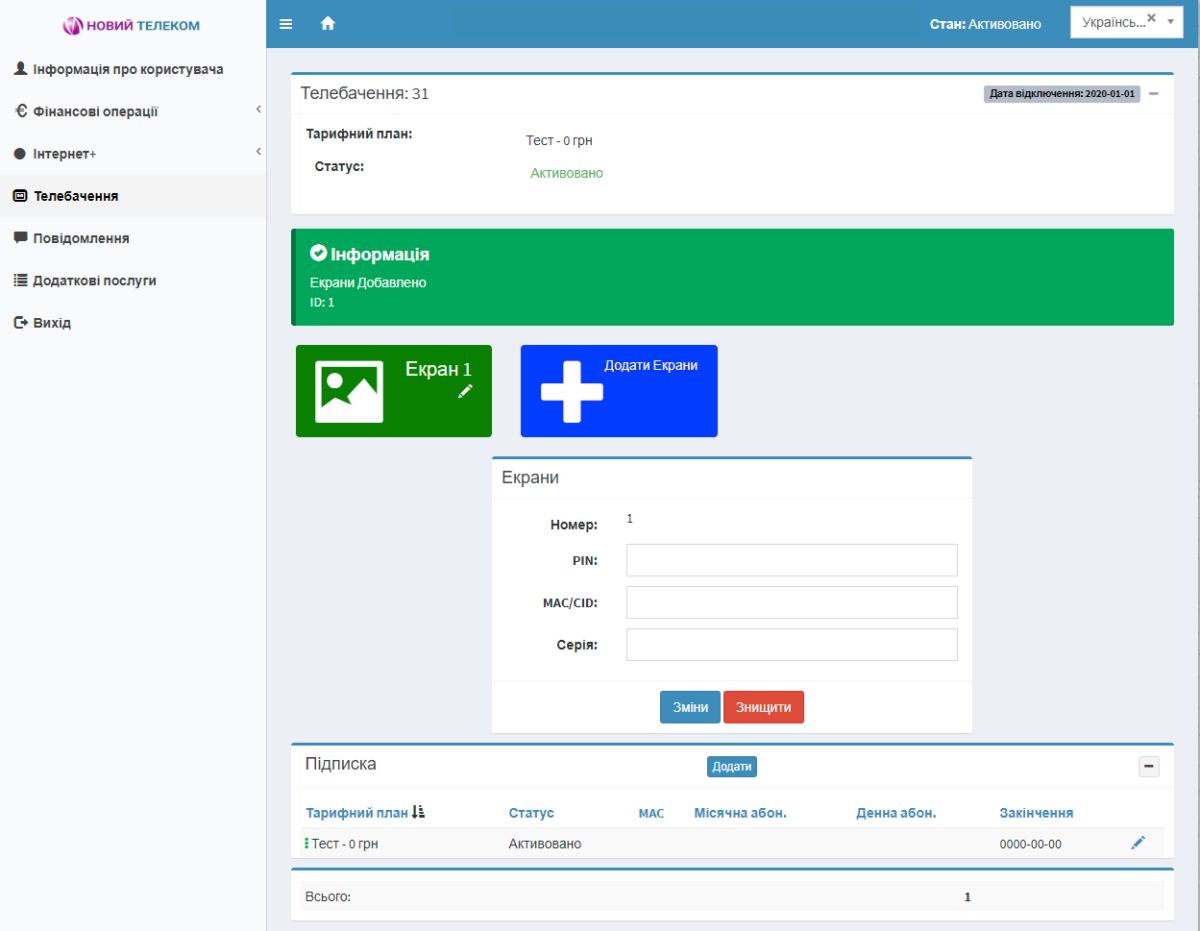The image size is (1200, 931).
Task: Click the Зміни button
Action: pyautogui.click(x=690, y=707)
